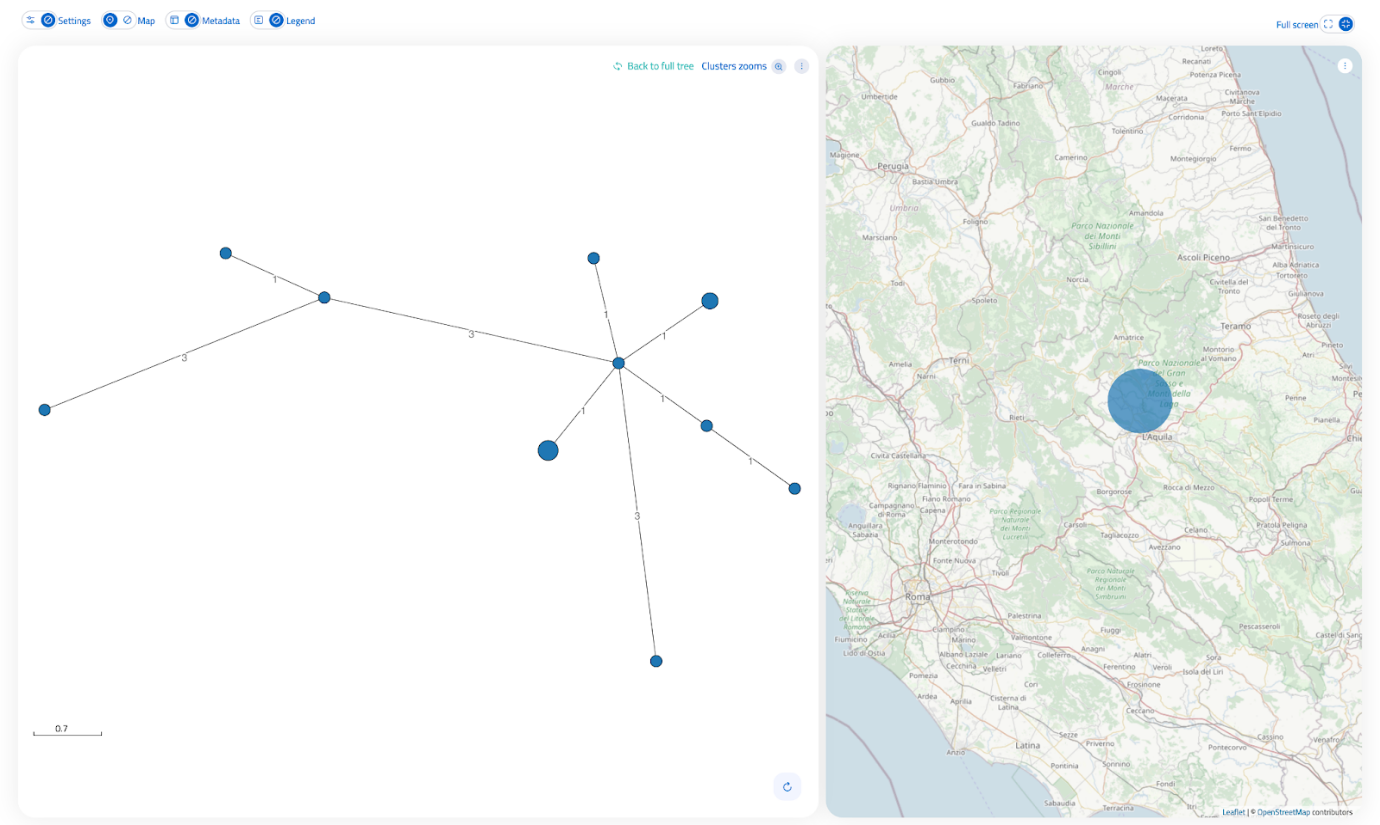Toggle the Metadata panel switch
This screenshot has height=825, width=1380.
coord(183,20)
